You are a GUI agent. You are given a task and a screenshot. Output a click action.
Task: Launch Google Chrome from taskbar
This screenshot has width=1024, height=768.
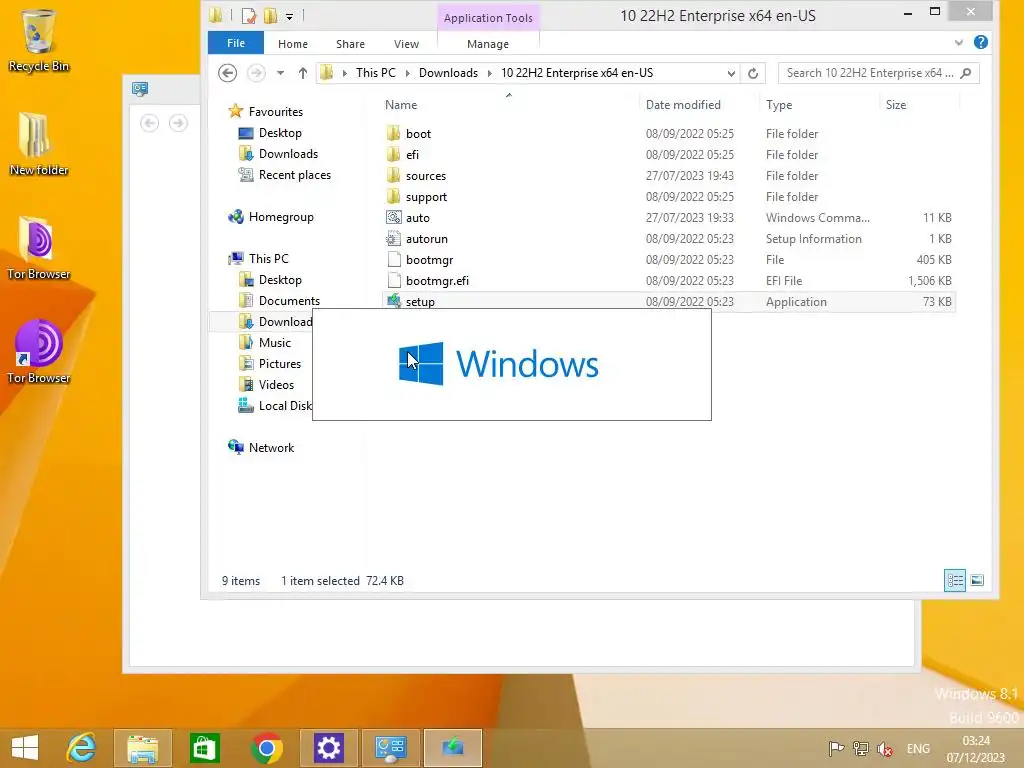(x=266, y=748)
